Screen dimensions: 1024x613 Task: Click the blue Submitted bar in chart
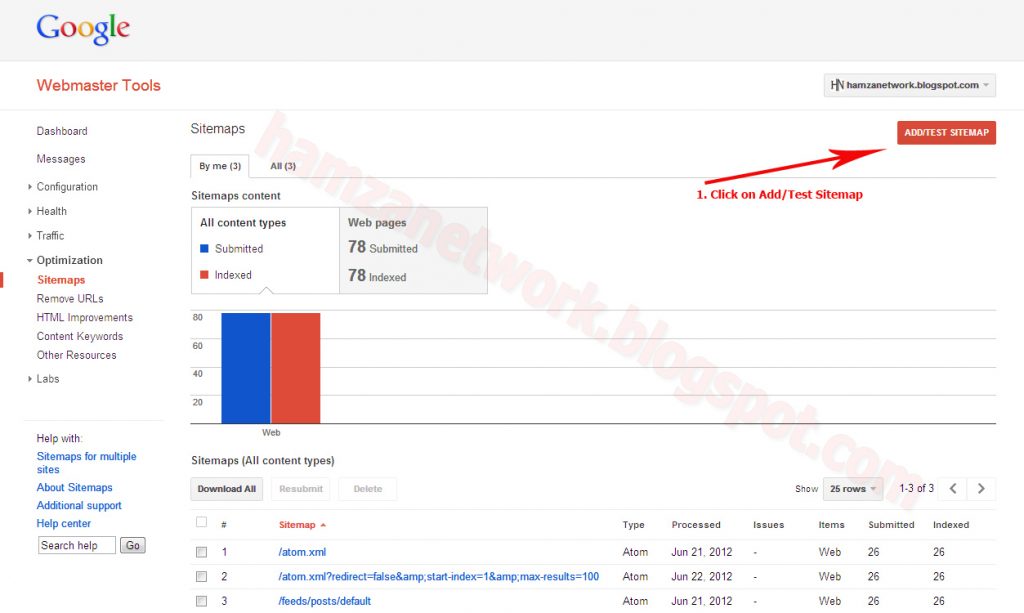tap(246, 368)
